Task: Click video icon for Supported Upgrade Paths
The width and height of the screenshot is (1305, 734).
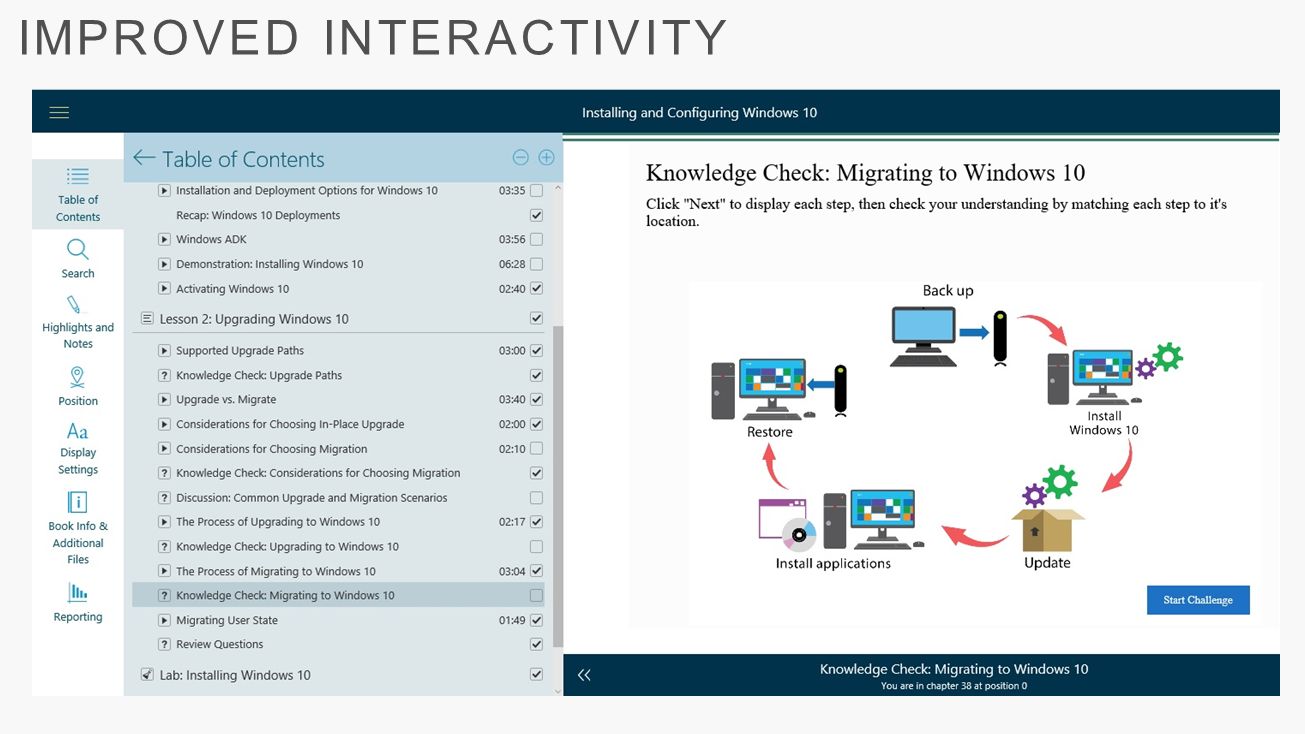Action: 165,350
